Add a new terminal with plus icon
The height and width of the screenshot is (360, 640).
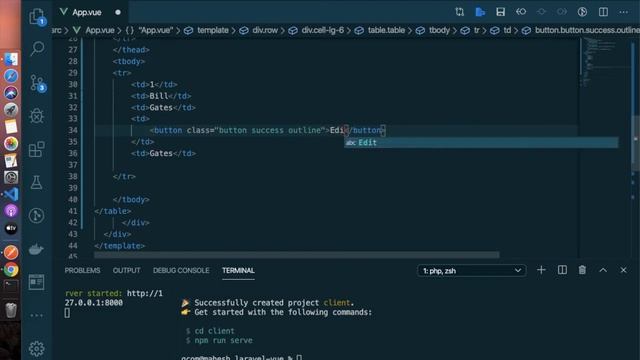point(541,270)
